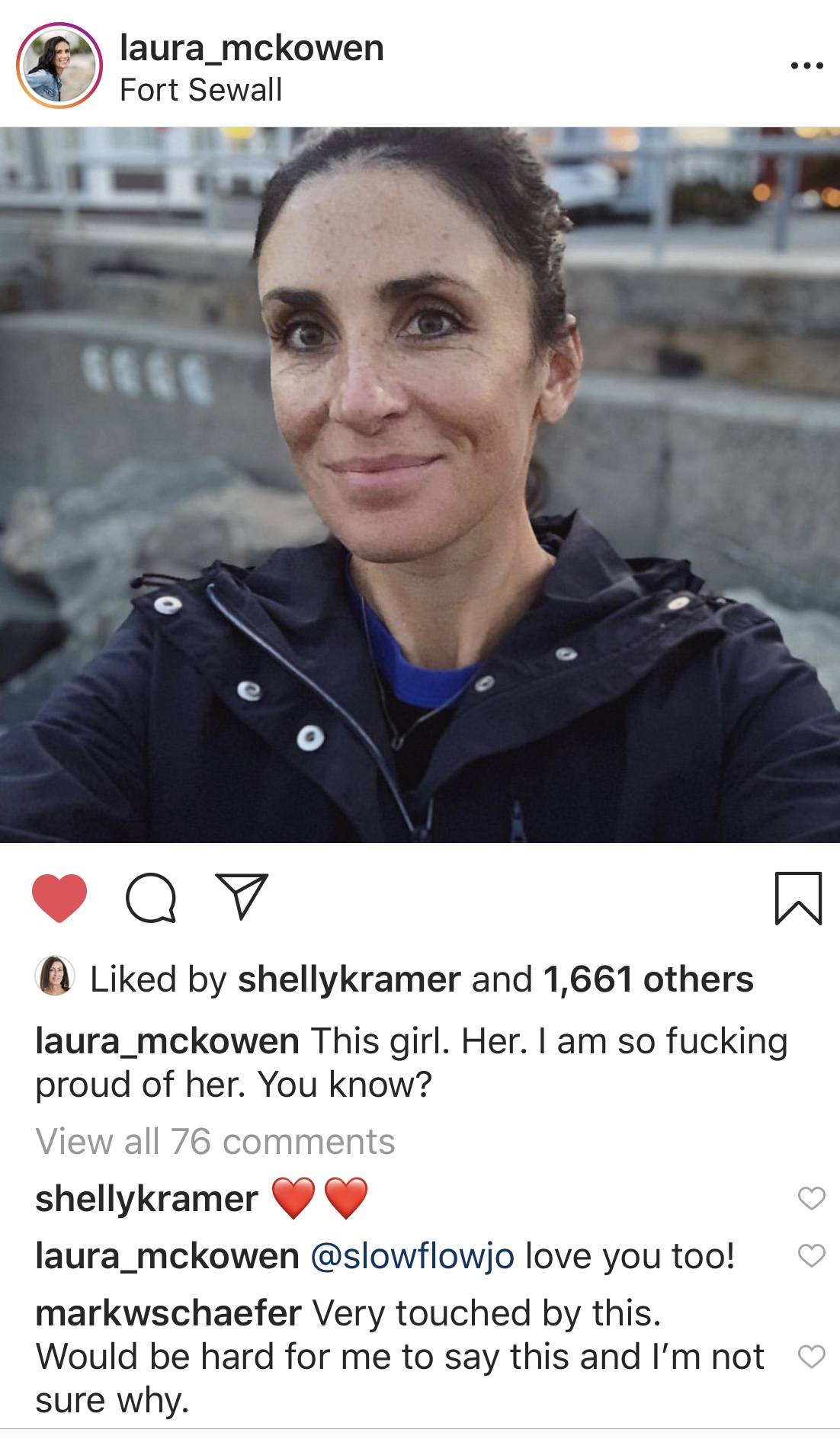The width and height of the screenshot is (840, 1439).
Task: Open shellykramer name in the Liked by line
Action: pyautogui.click(x=349, y=979)
